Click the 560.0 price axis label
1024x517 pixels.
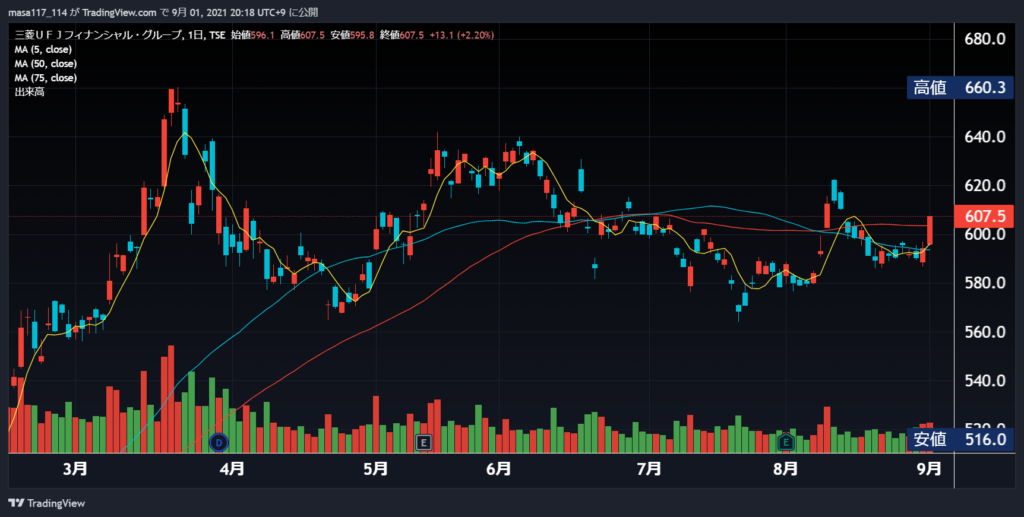tap(985, 332)
